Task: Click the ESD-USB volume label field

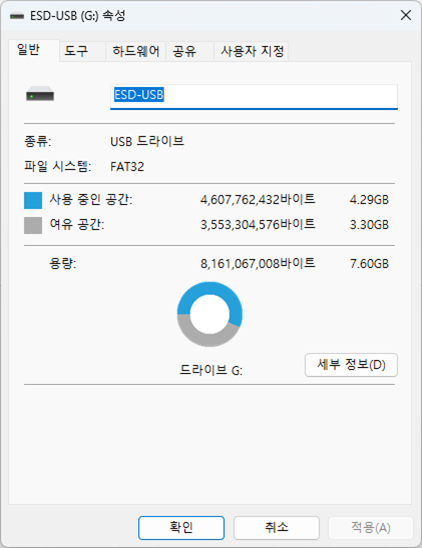Action: 254,97
